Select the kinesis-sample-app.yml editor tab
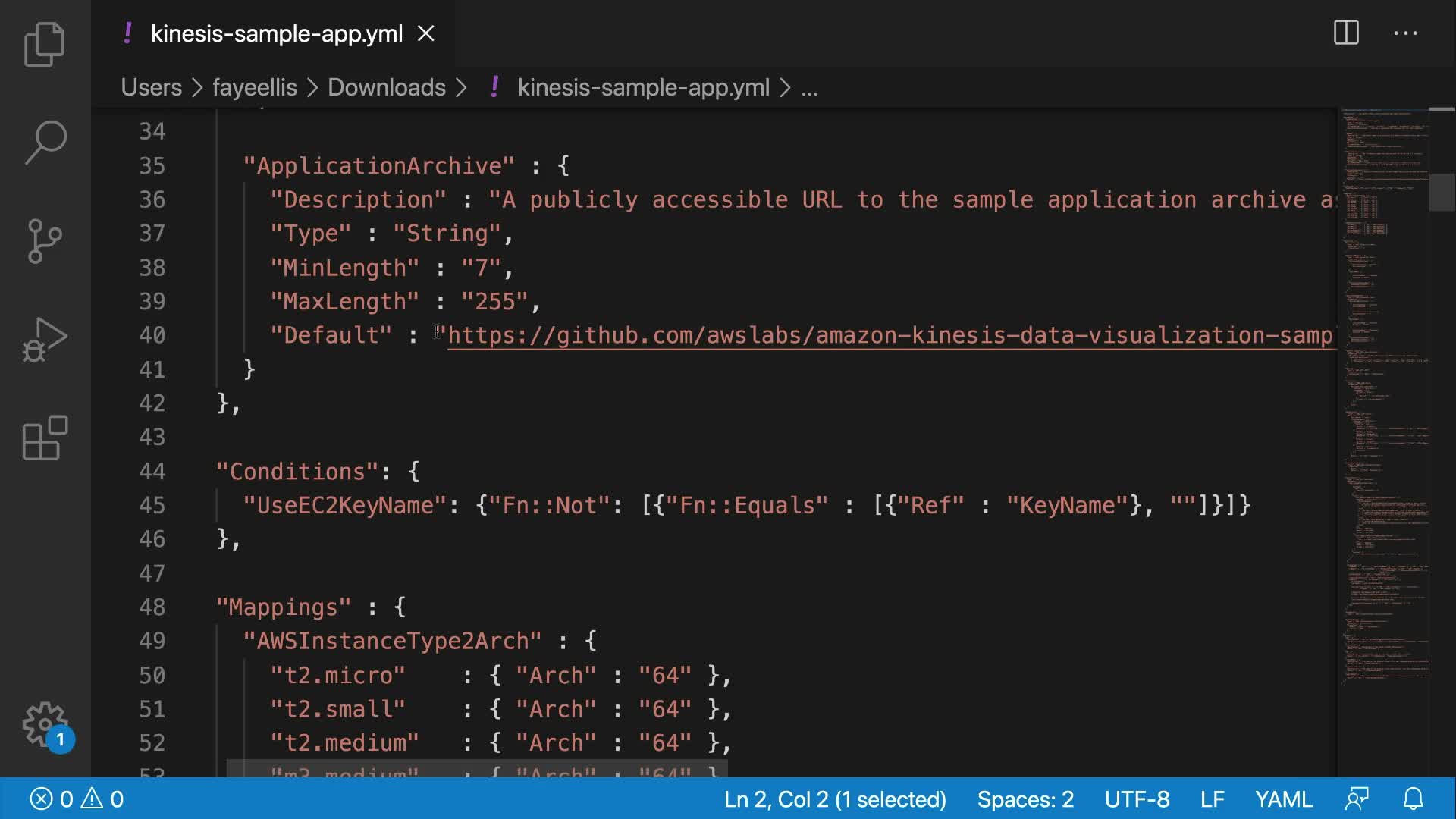Viewport: 1456px width, 819px height. (276, 33)
